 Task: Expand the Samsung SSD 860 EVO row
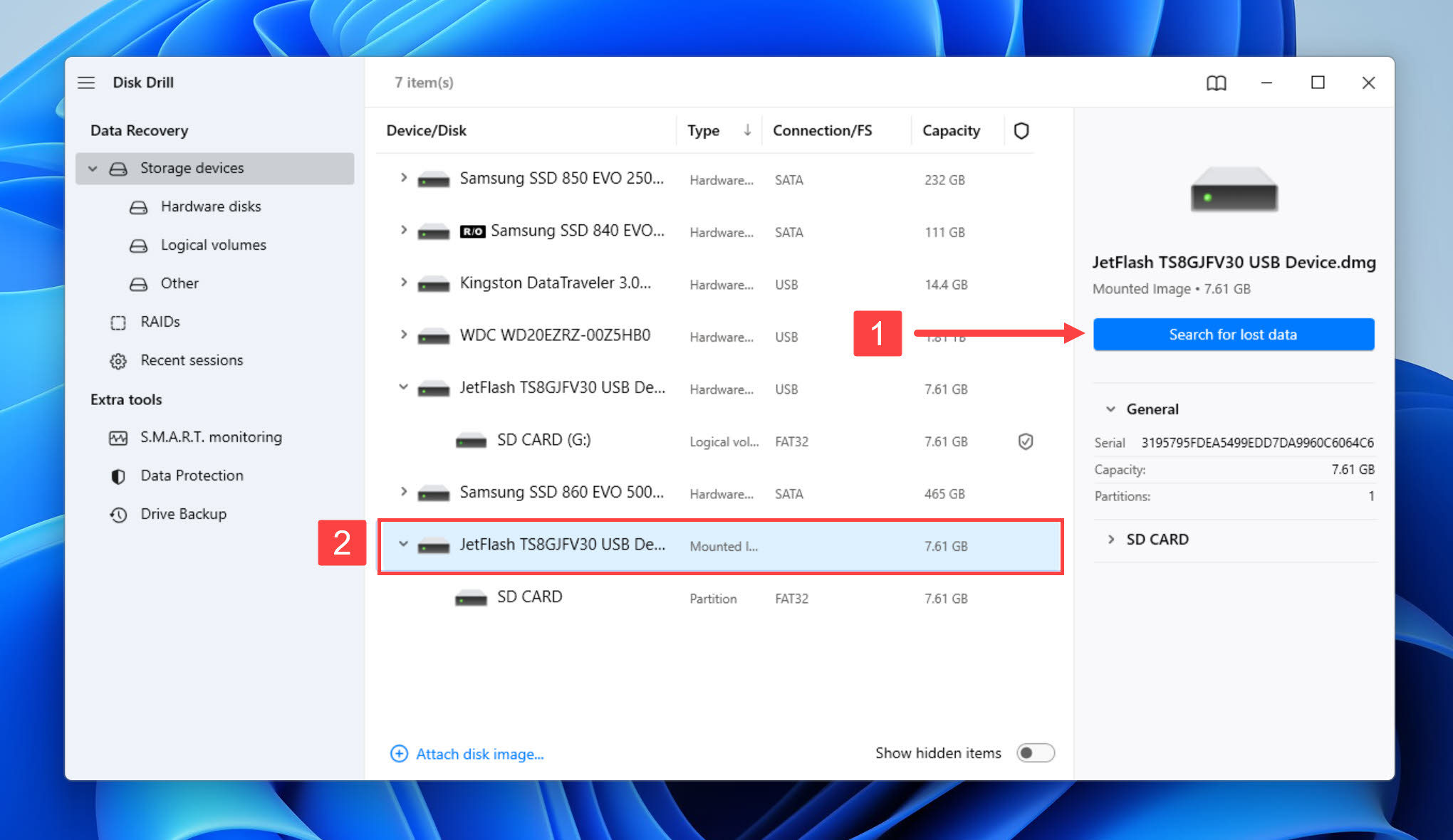tap(403, 491)
